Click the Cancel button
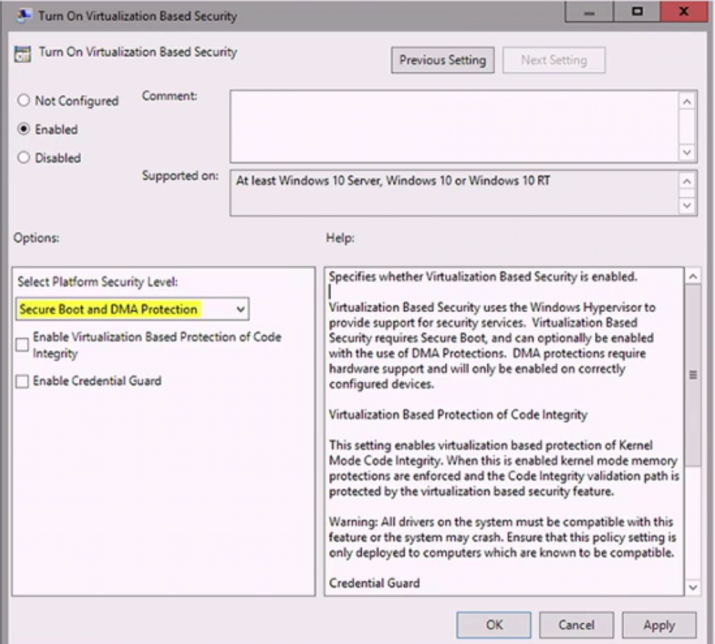 [576, 625]
